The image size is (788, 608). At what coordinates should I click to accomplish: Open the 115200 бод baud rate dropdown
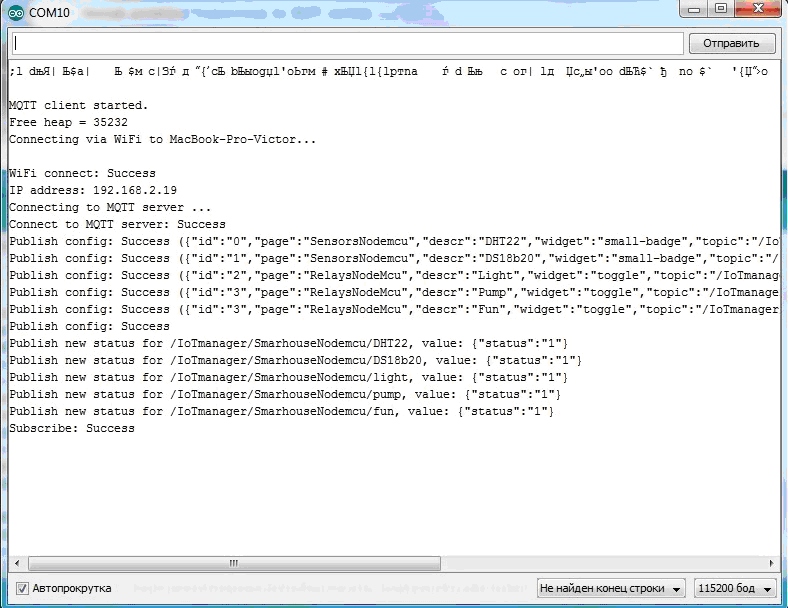click(x=735, y=588)
